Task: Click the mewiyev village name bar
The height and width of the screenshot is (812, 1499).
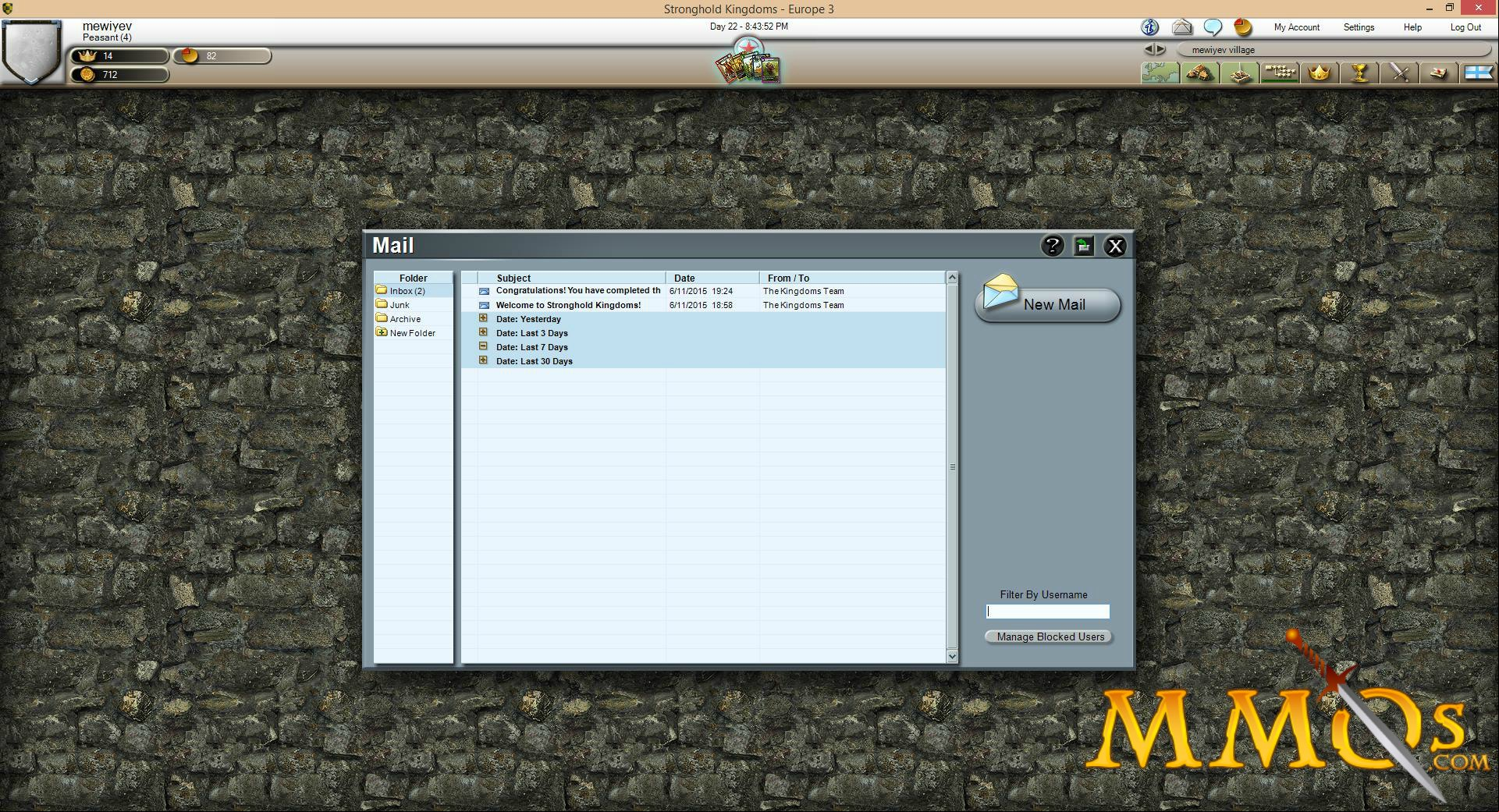Action: 1334,50
